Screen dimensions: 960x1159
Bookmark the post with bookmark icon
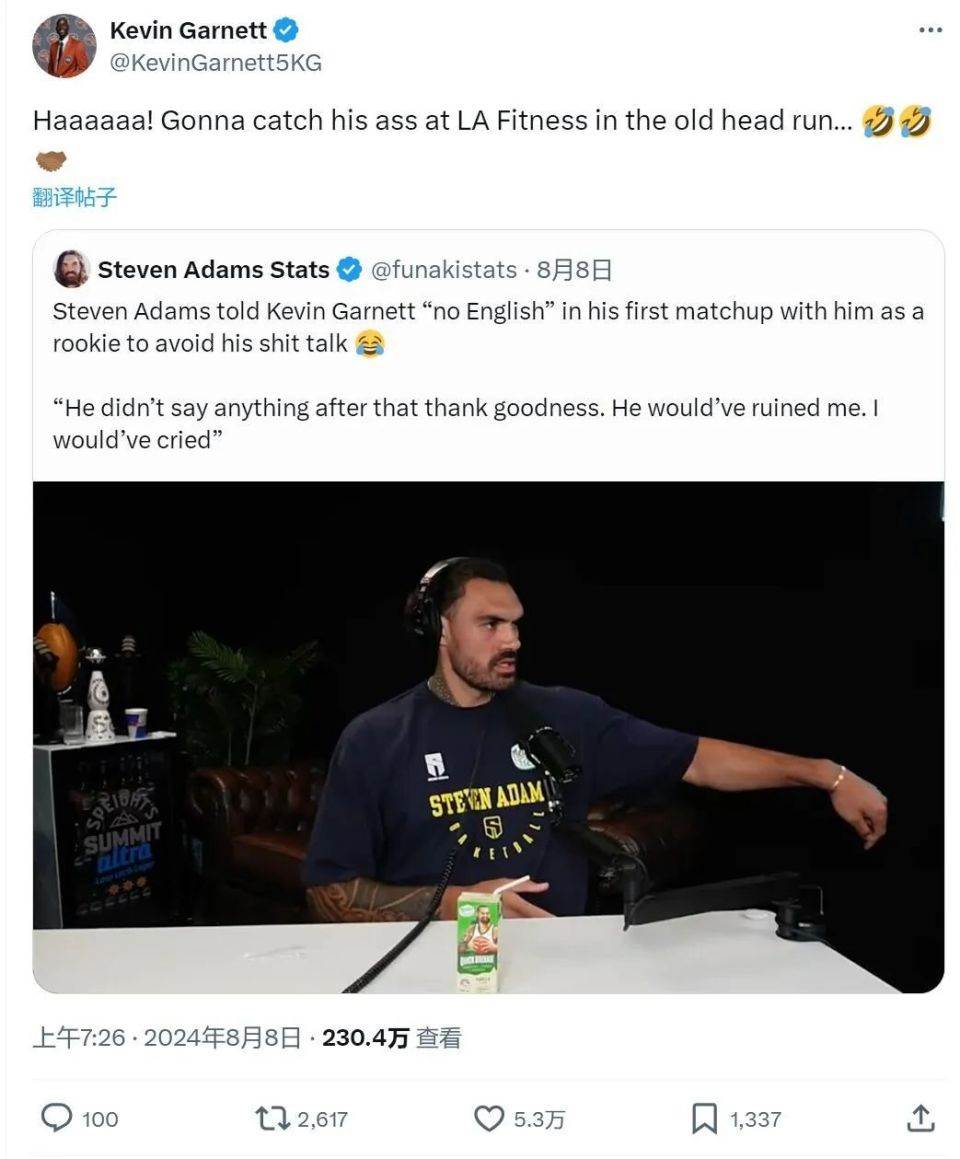pyautogui.click(x=704, y=1118)
